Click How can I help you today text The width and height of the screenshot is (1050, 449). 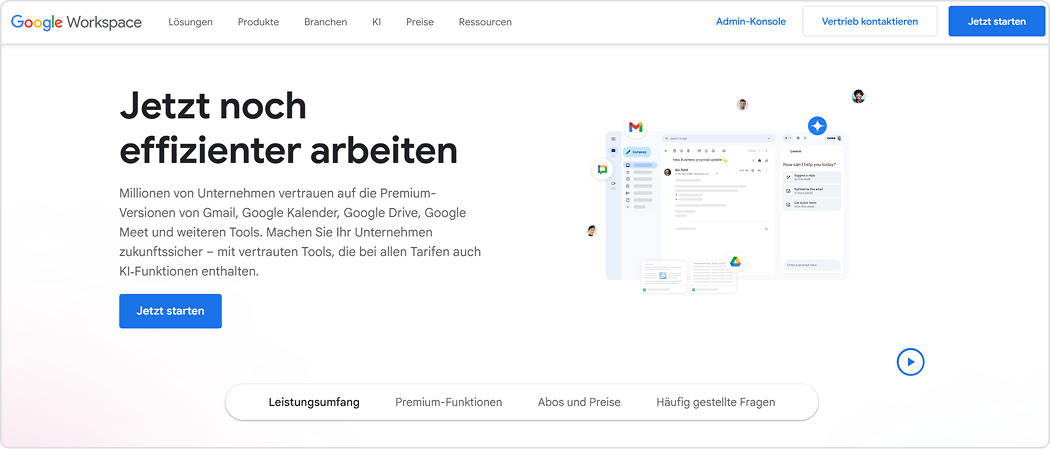(809, 164)
